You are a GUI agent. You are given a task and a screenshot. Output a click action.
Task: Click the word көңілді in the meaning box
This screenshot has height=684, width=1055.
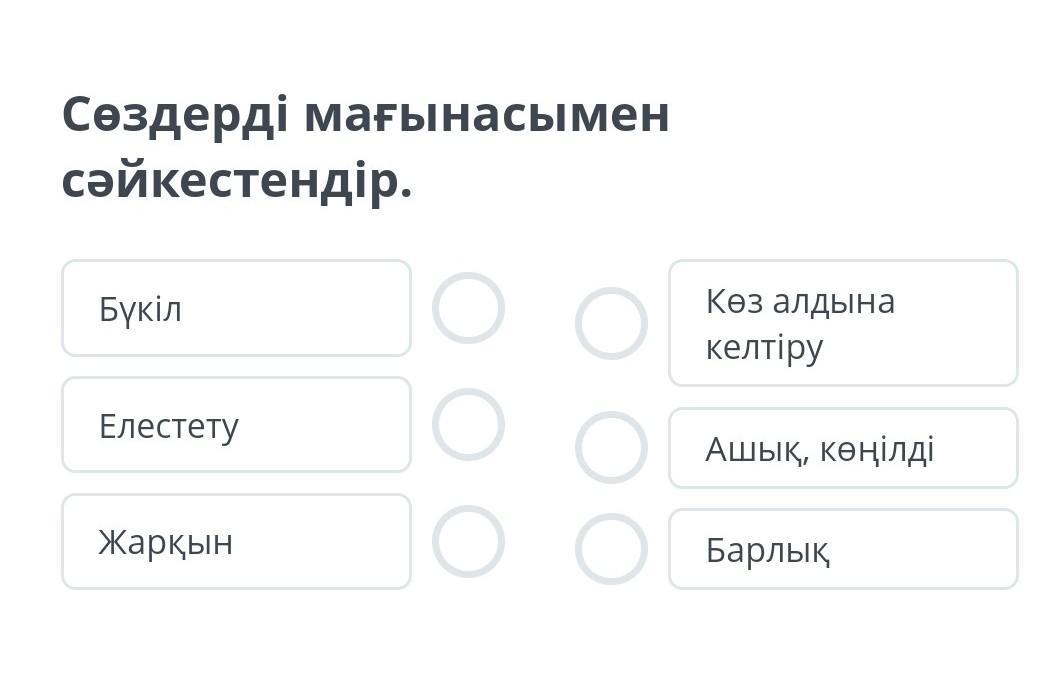click(x=877, y=449)
